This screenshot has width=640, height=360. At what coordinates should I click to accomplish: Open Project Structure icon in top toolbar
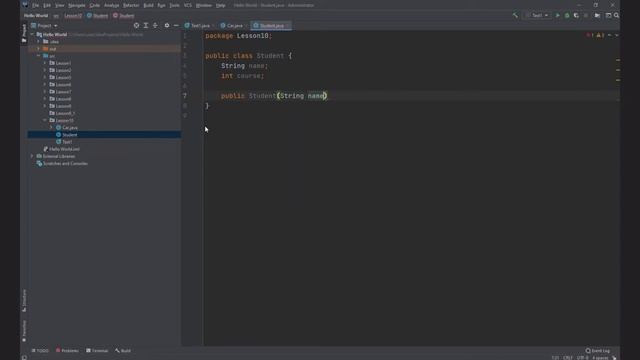597,16
